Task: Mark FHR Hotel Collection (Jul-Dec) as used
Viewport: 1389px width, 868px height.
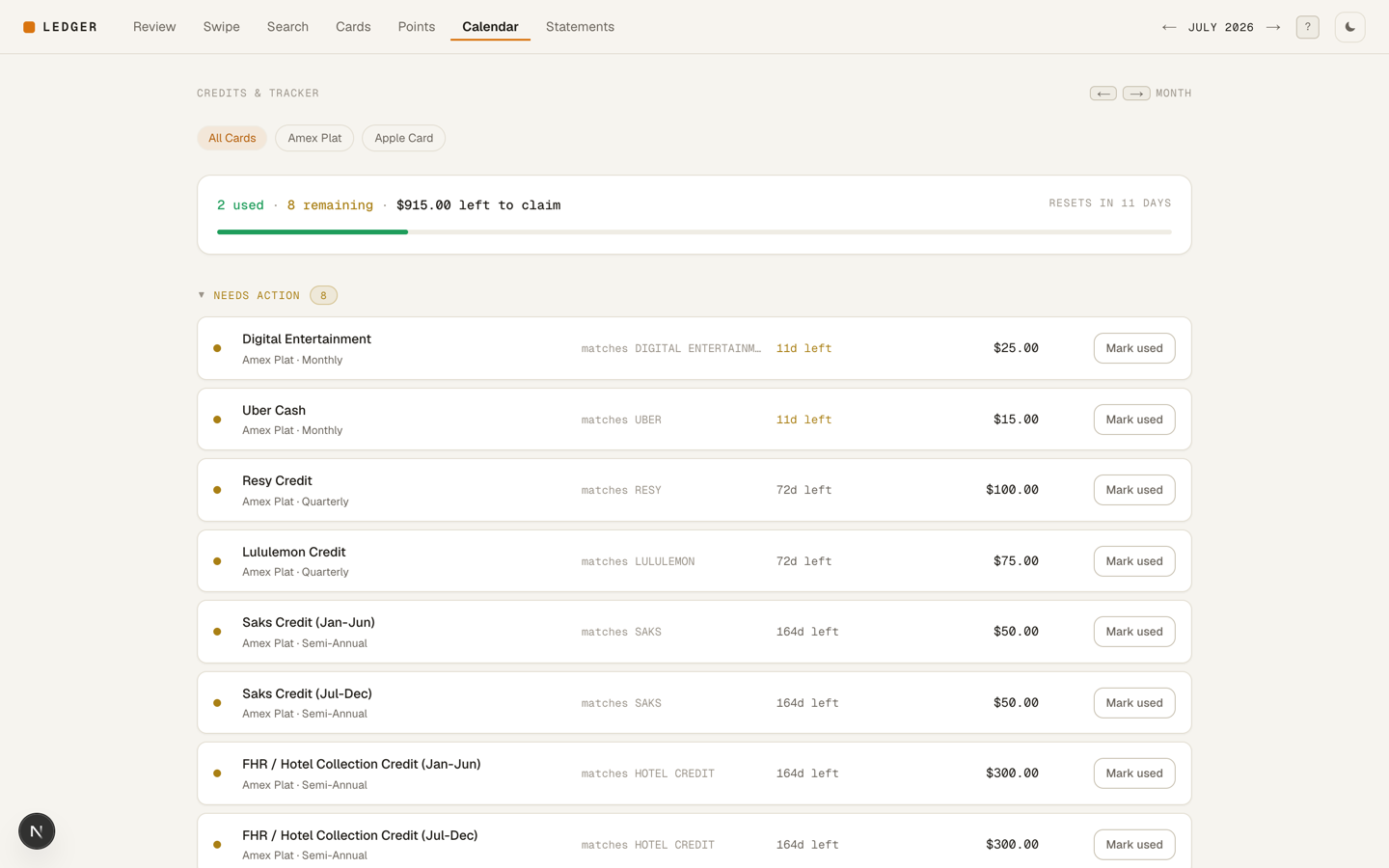Action: pyautogui.click(x=1134, y=845)
